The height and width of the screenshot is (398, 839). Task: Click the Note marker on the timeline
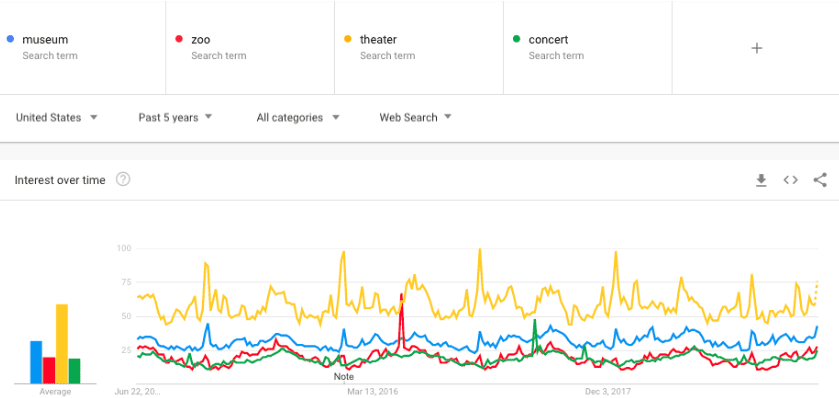pyautogui.click(x=344, y=377)
